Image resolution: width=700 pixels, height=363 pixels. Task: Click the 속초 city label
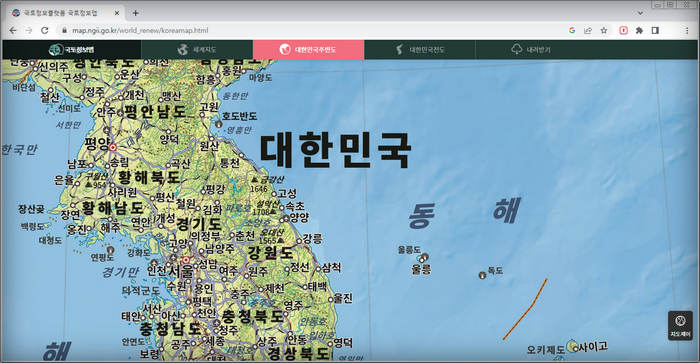coord(295,206)
